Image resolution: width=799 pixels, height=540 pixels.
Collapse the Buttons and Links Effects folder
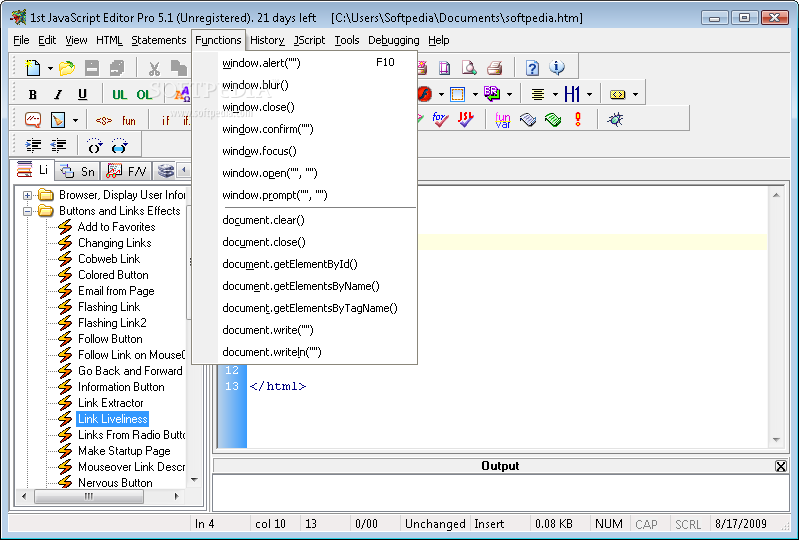[x=28, y=211]
